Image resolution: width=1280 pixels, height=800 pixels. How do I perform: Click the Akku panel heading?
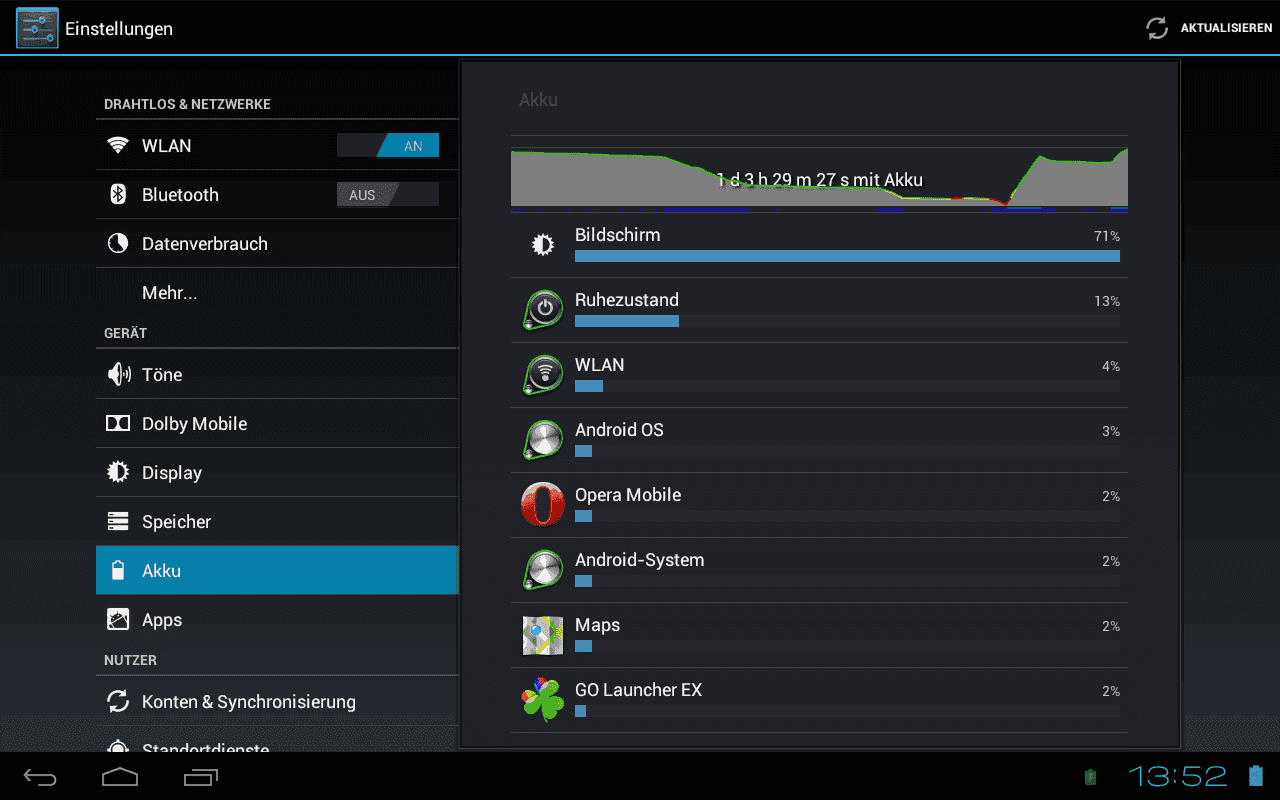(538, 100)
